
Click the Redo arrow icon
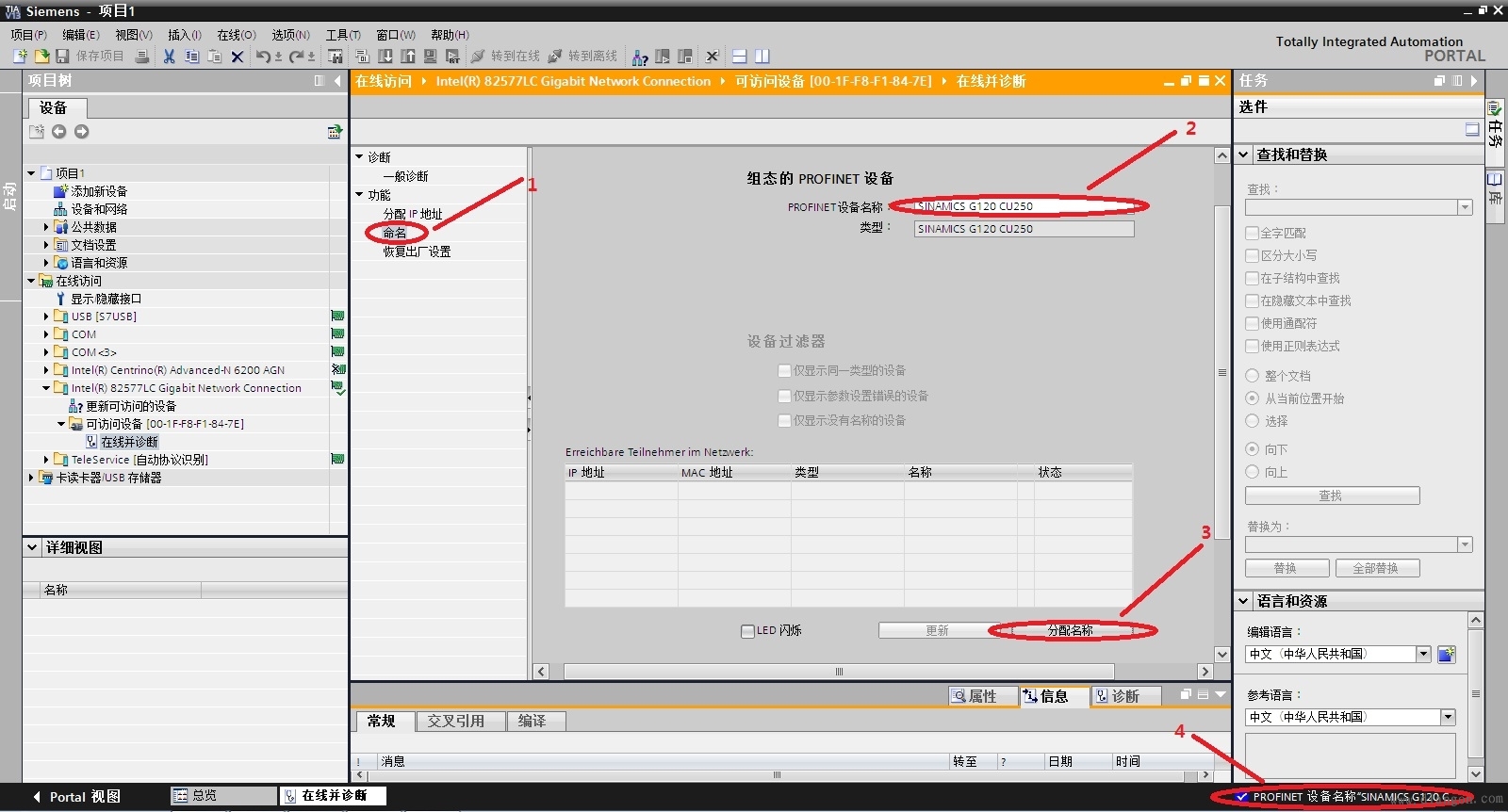click(x=296, y=57)
